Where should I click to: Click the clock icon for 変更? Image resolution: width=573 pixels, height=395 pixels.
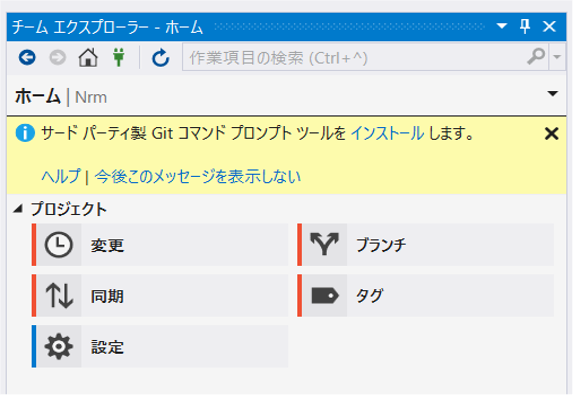click(58, 244)
